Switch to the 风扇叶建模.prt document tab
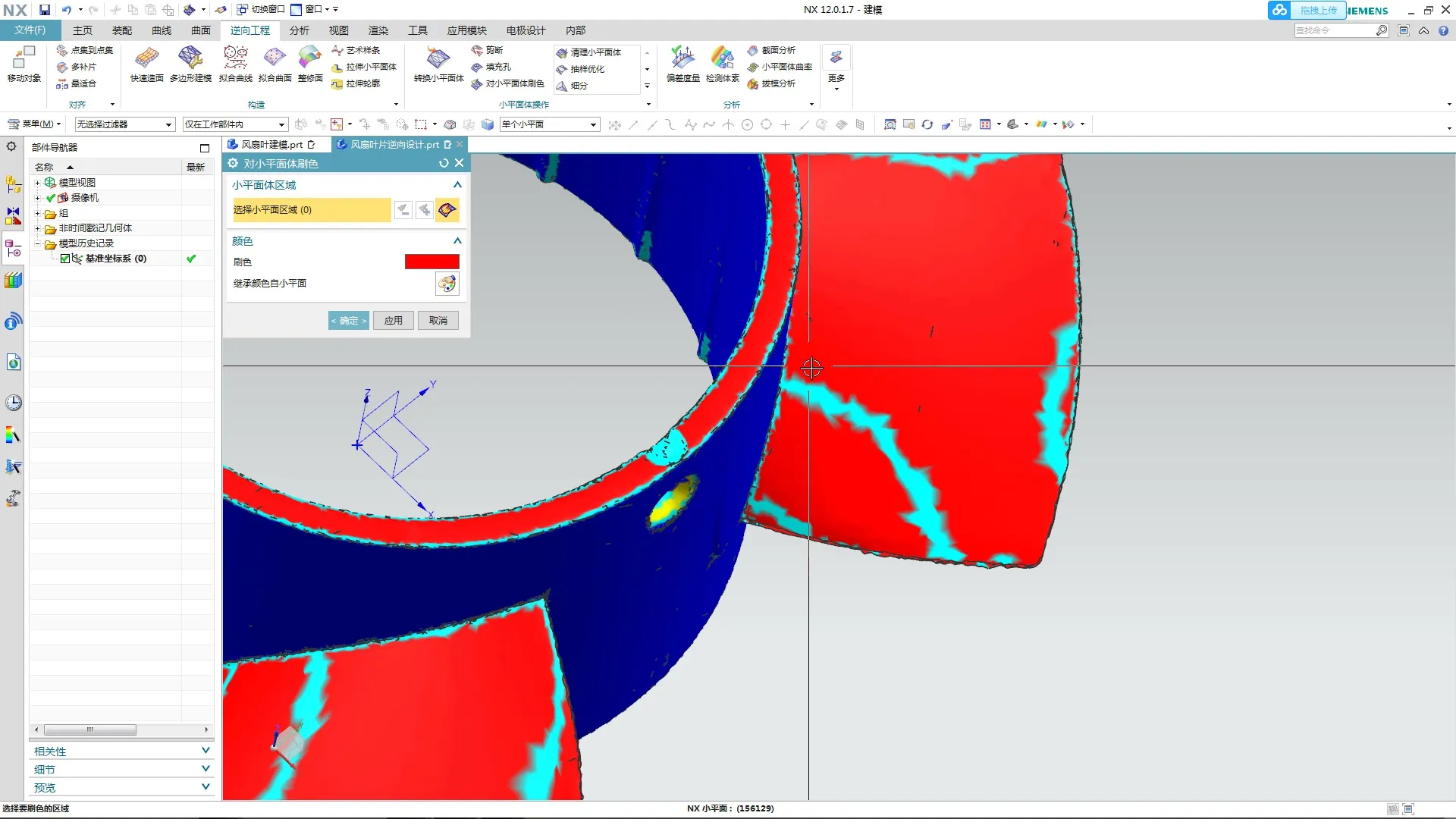The width and height of the screenshot is (1456, 819). pyautogui.click(x=271, y=144)
